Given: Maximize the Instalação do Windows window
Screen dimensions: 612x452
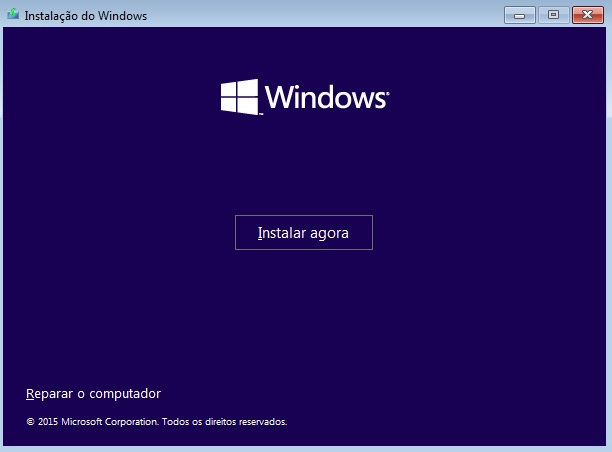Looking at the screenshot, I should tap(553, 15).
